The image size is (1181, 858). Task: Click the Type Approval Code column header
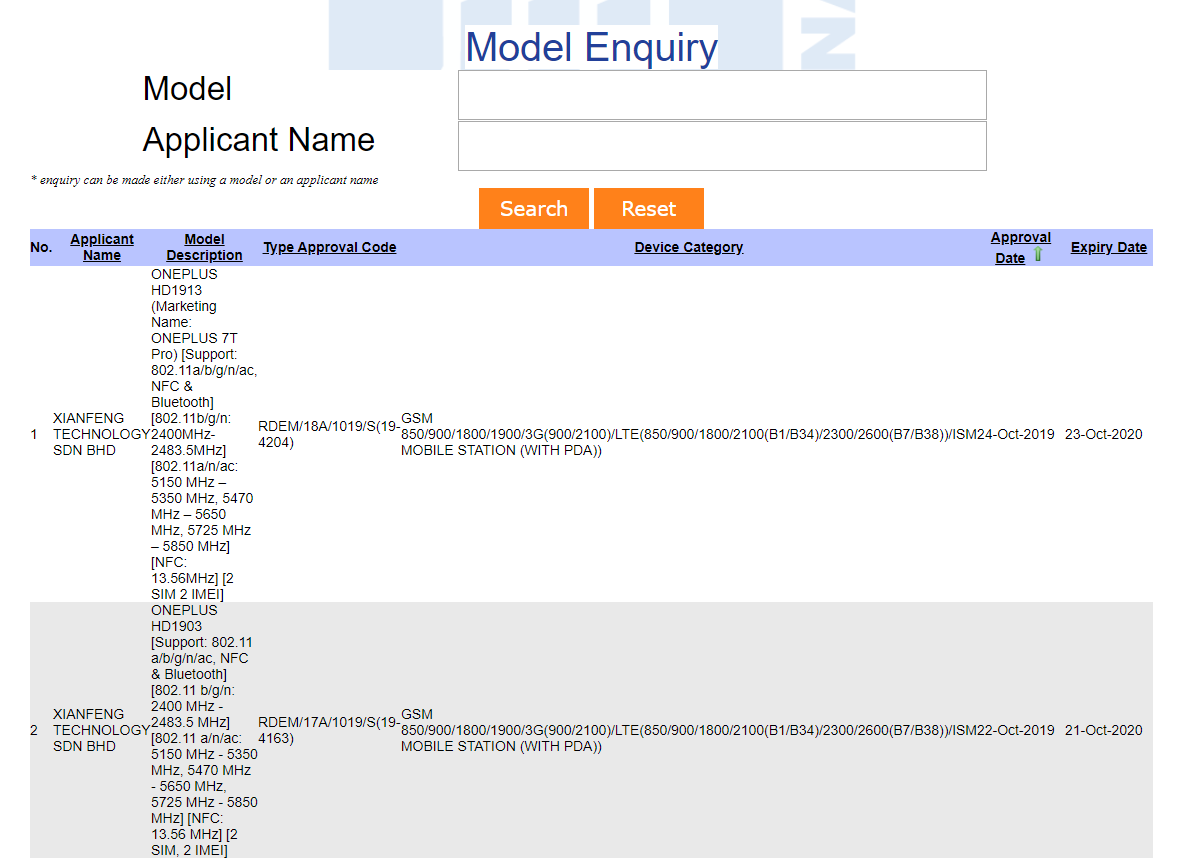[x=329, y=247]
